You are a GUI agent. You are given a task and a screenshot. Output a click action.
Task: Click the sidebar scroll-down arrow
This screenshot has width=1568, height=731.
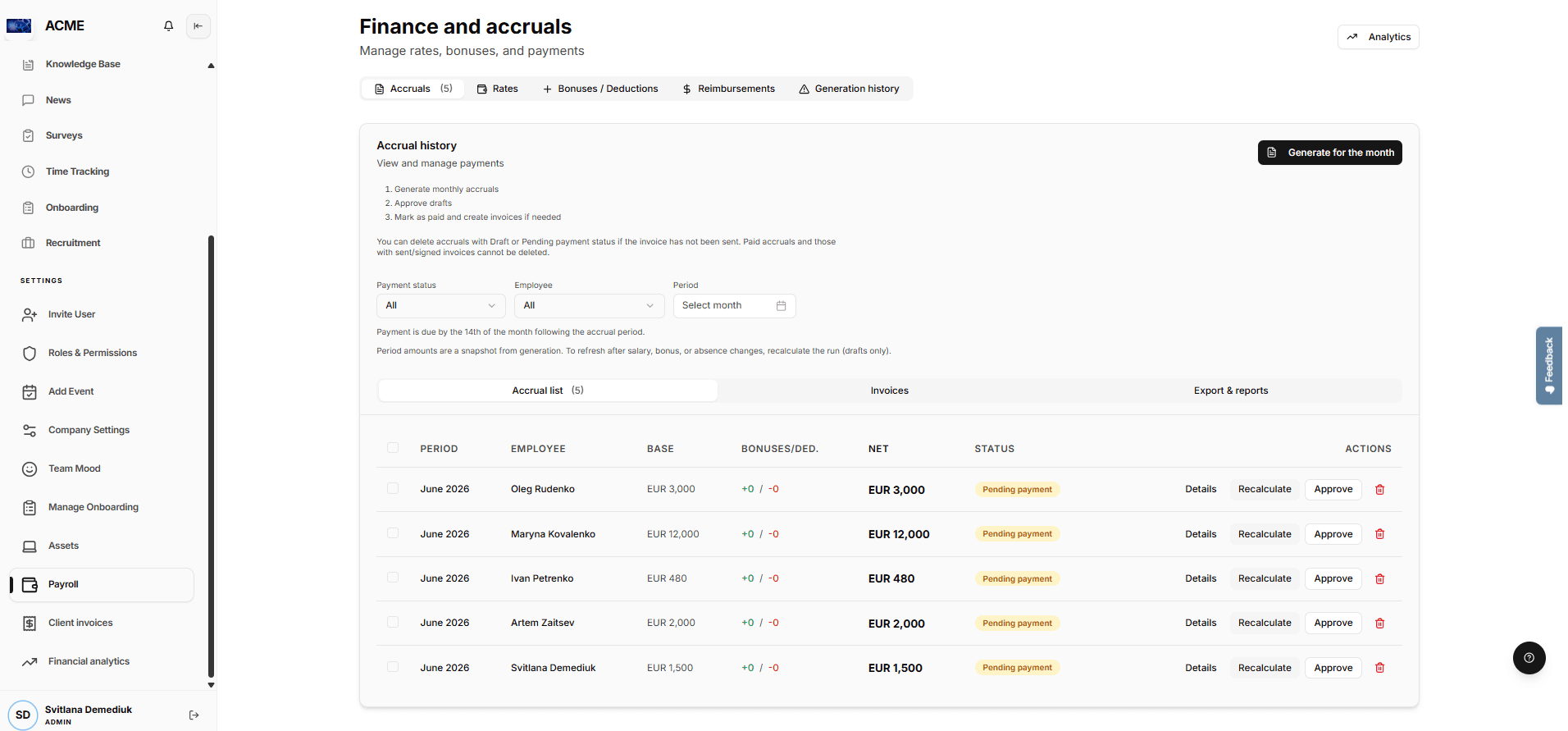click(x=211, y=685)
